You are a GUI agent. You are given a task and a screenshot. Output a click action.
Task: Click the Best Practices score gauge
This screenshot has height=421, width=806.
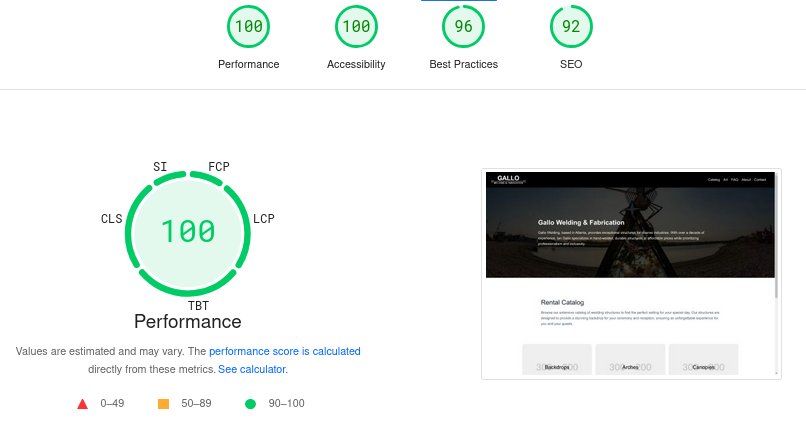click(x=463, y=26)
